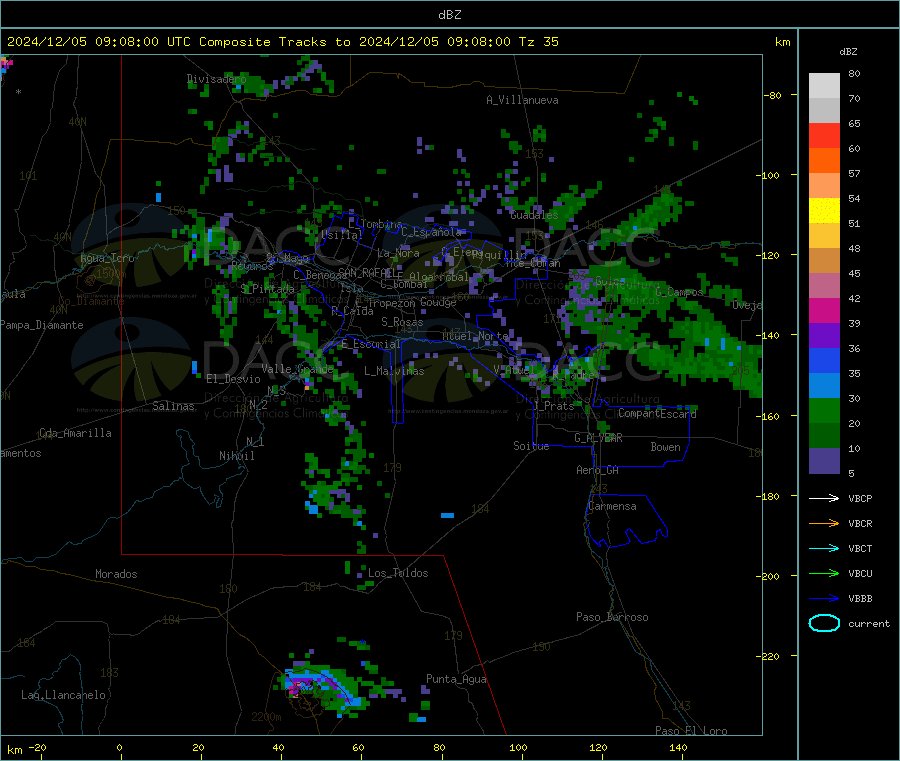Screen dimensions: 900x761
Task: Click the orange VBCR arrow in legend
Action: click(x=824, y=523)
